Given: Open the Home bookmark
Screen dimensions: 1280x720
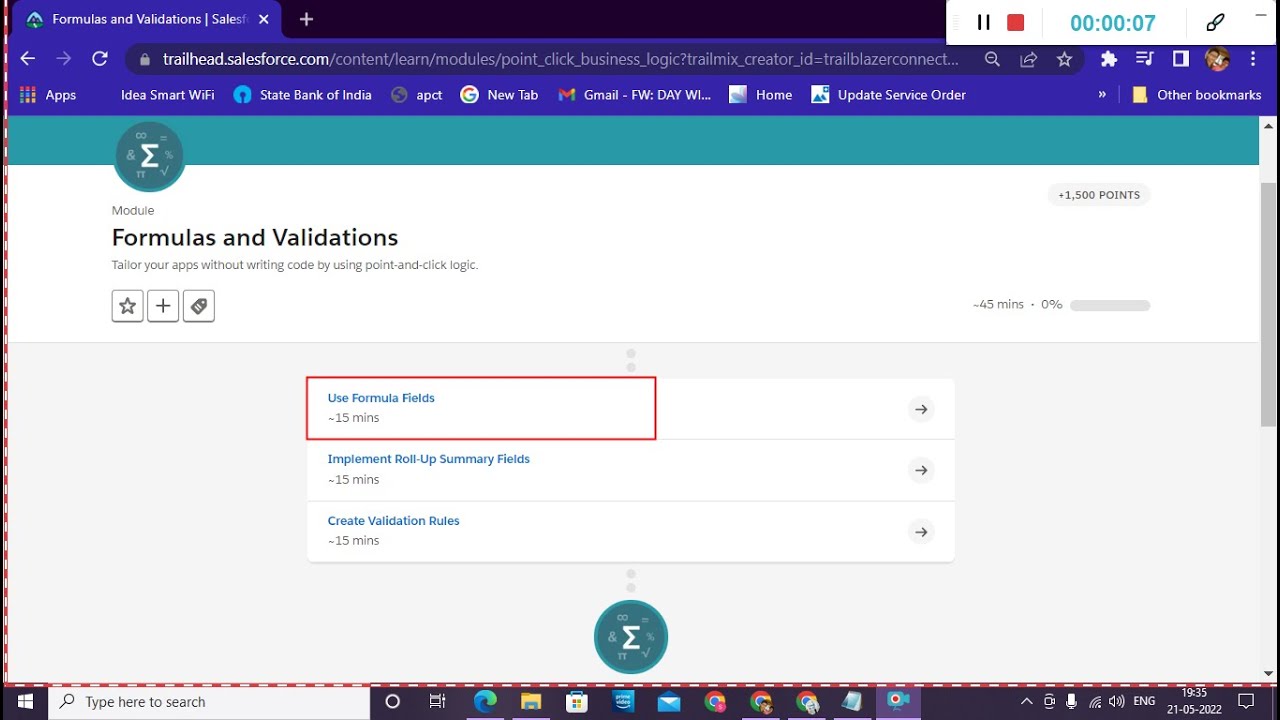Looking at the screenshot, I should point(761,95).
